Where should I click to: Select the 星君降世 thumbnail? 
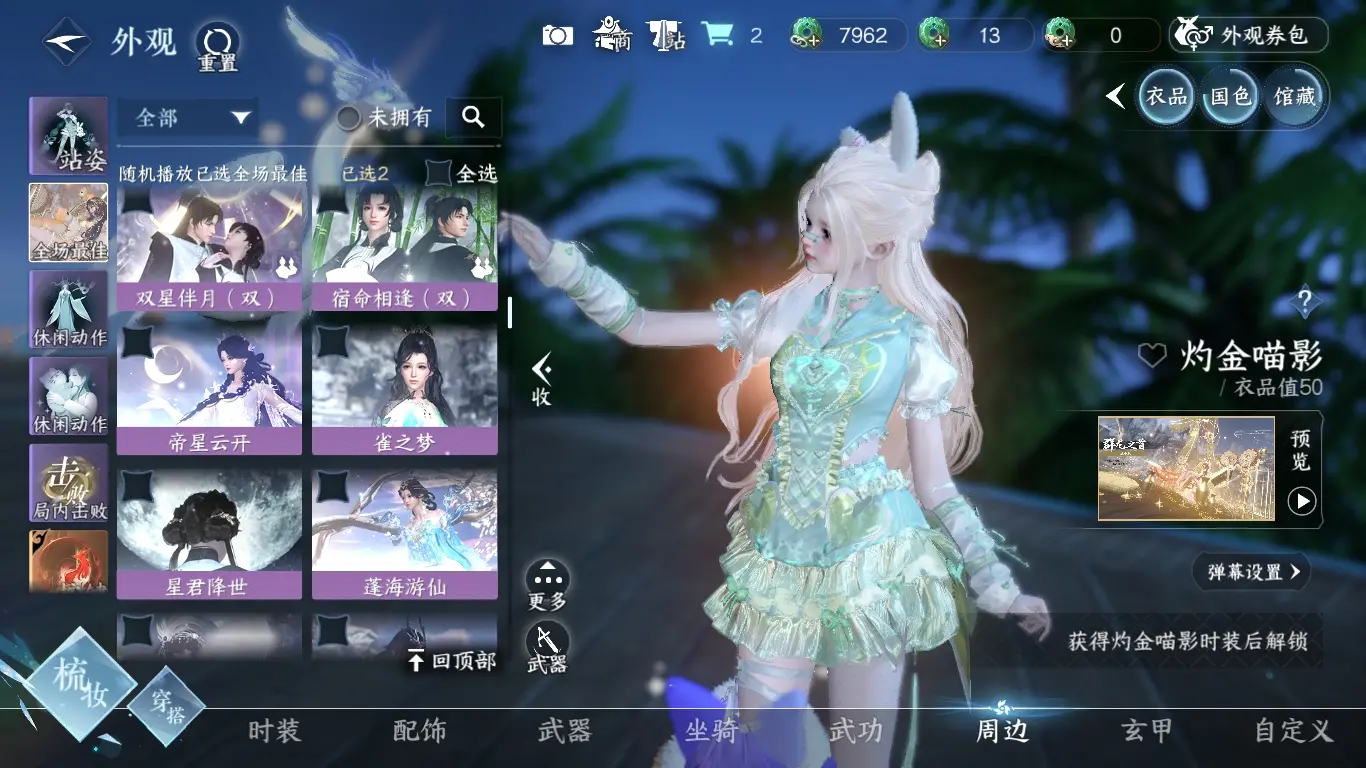[x=209, y=534]
